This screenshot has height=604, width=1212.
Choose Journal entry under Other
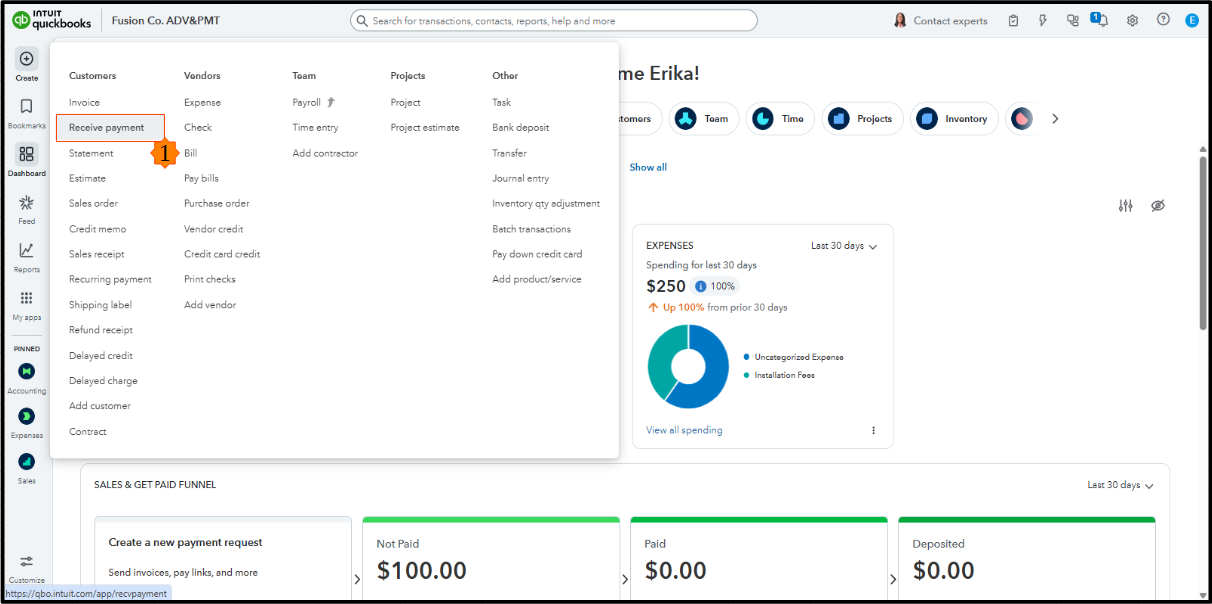[x=520, y=178]
